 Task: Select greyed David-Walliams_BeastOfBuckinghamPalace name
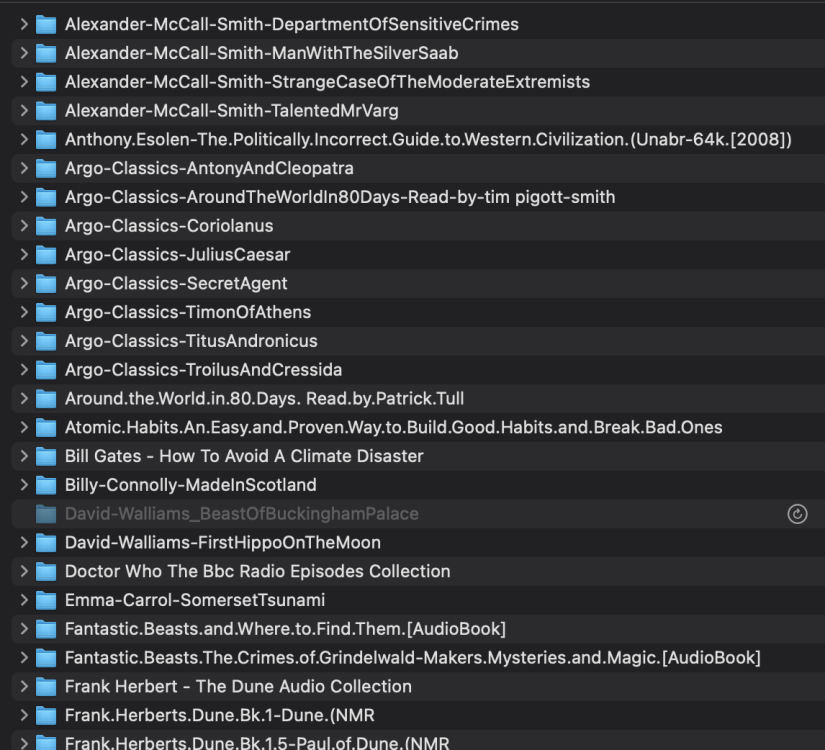click(x=242, y=514)
